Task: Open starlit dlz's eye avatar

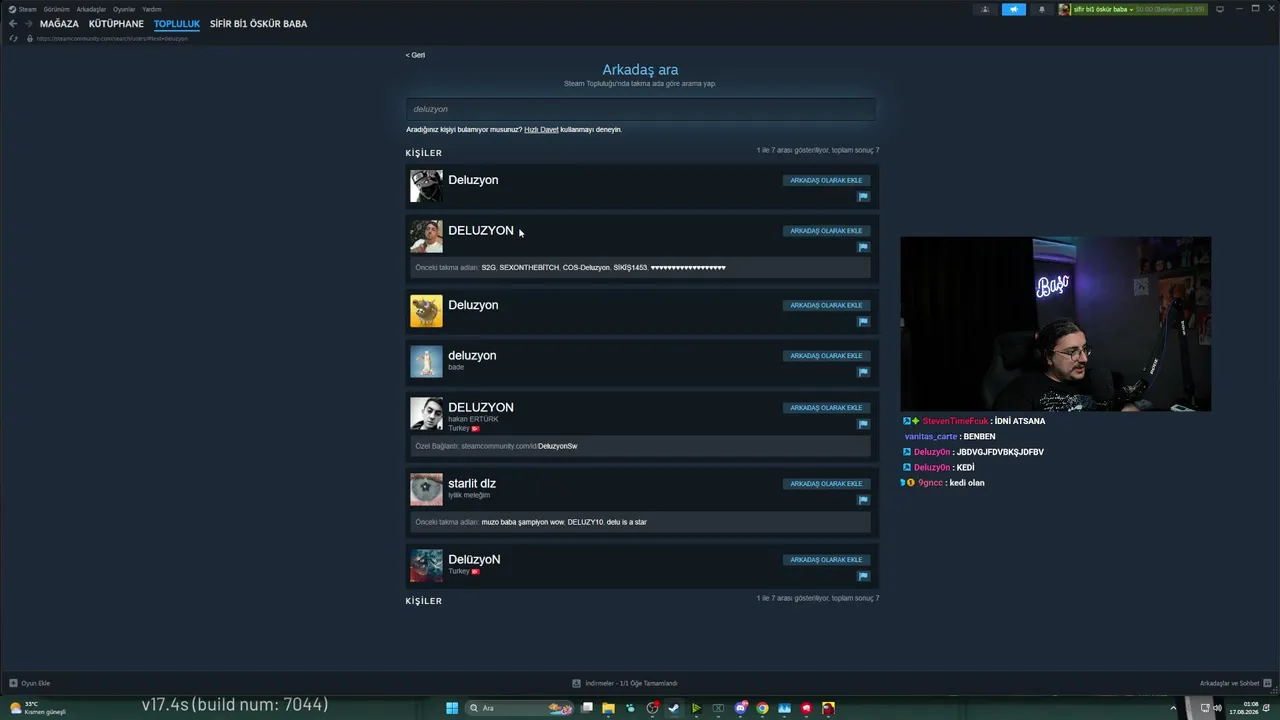Action: coord(426,489)
